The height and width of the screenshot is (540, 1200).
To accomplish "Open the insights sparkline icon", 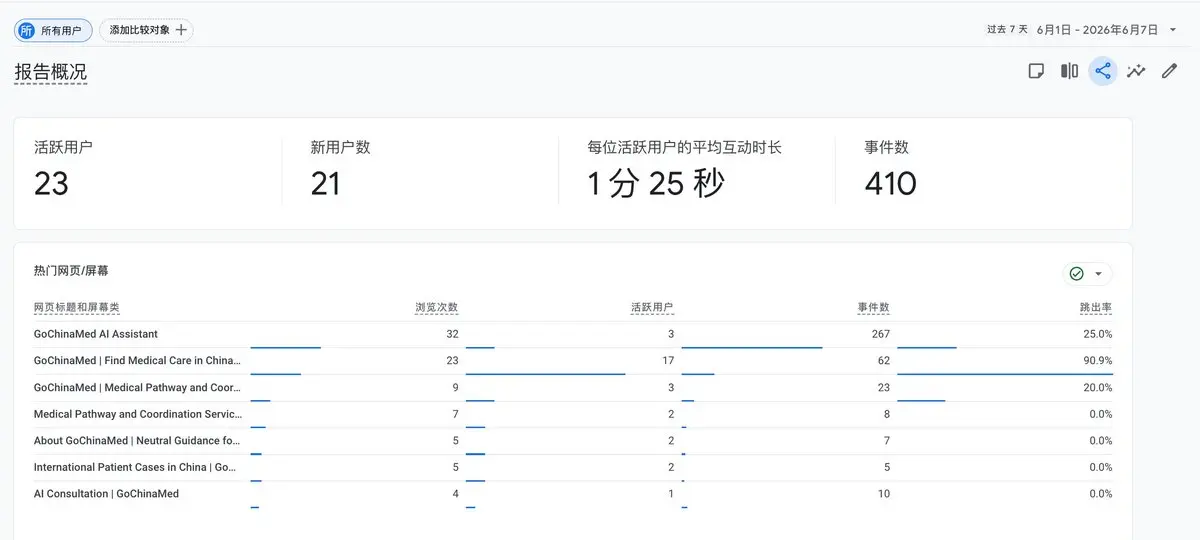I will 1136,71.
